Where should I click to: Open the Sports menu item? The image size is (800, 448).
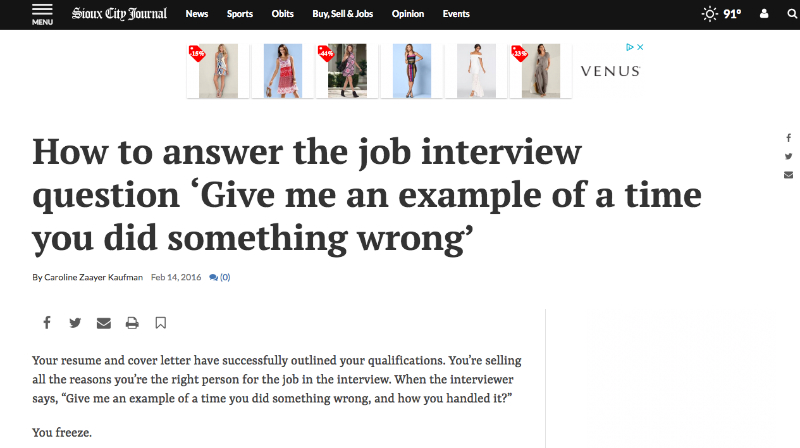click(240, 14)
